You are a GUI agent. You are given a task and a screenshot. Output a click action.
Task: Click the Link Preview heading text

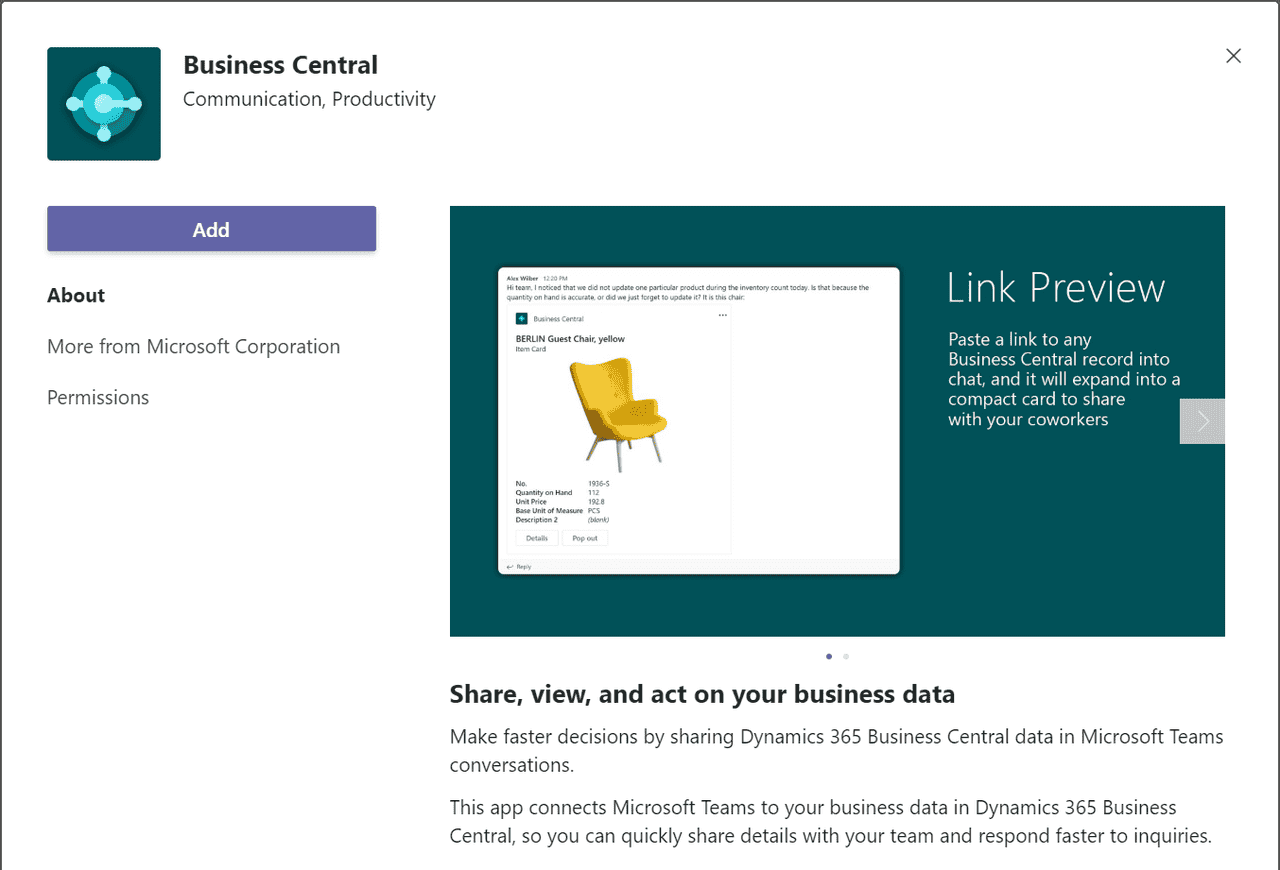click(x=1056, y=289)
